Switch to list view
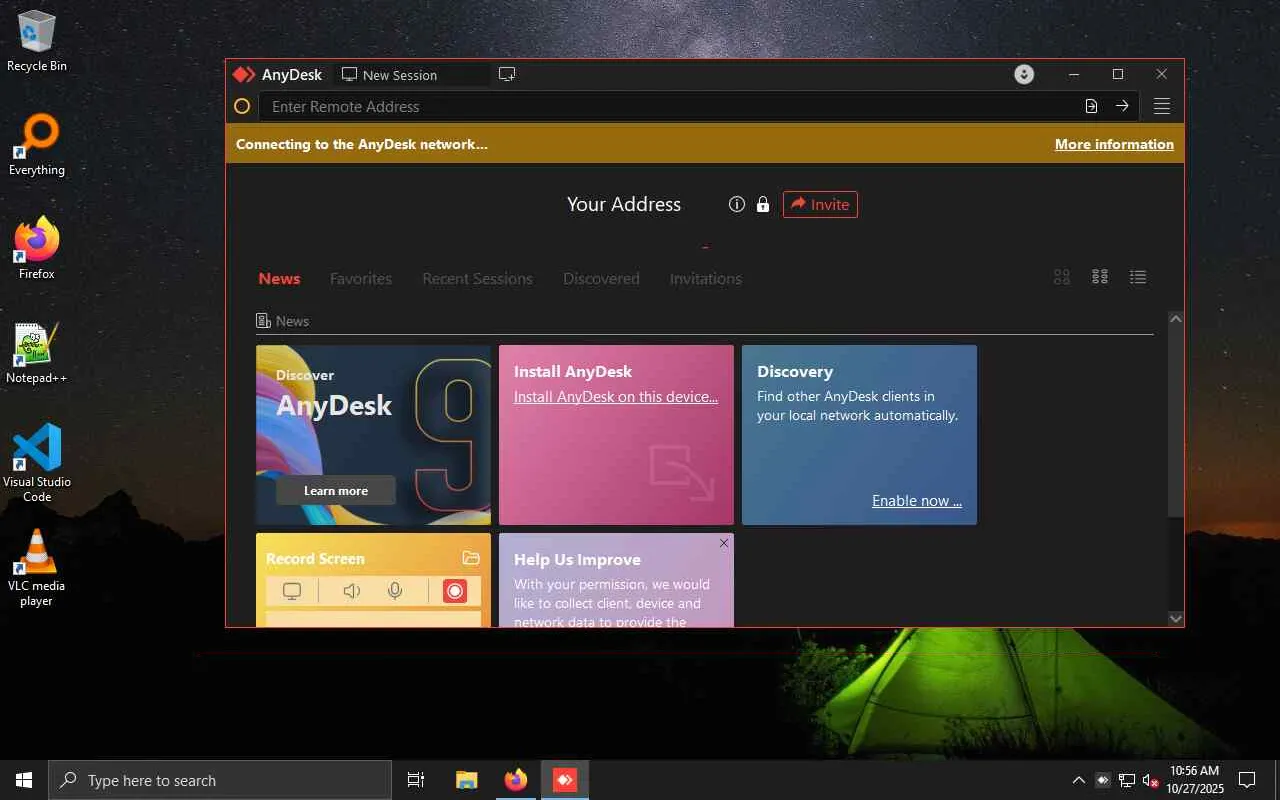This screenshot has width=1280, height=800. 1138,277
